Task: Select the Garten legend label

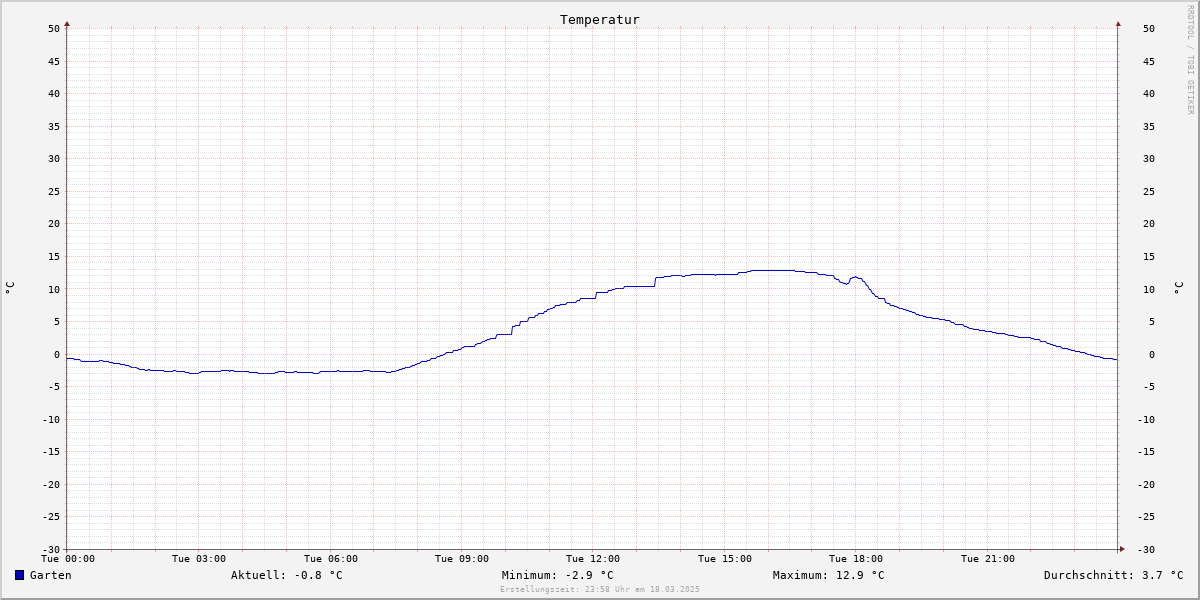Action: tap(51, 575)
